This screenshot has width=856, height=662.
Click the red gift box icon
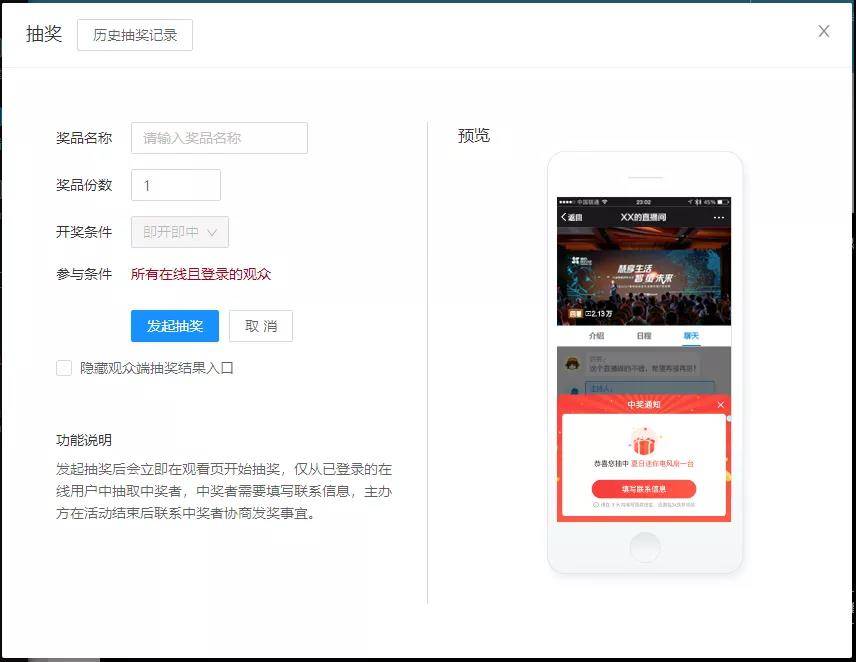click(643, 441)
